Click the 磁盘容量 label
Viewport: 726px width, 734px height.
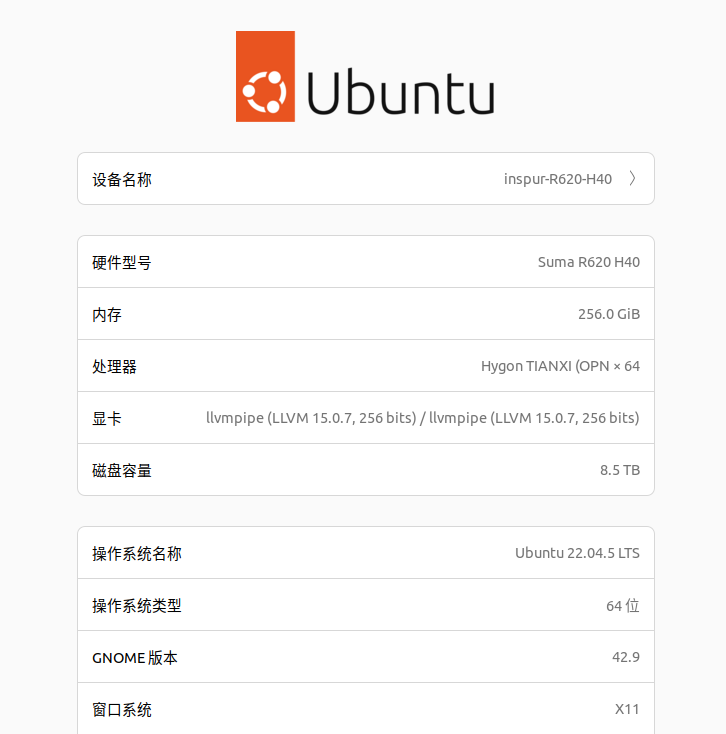pos(122,470)
